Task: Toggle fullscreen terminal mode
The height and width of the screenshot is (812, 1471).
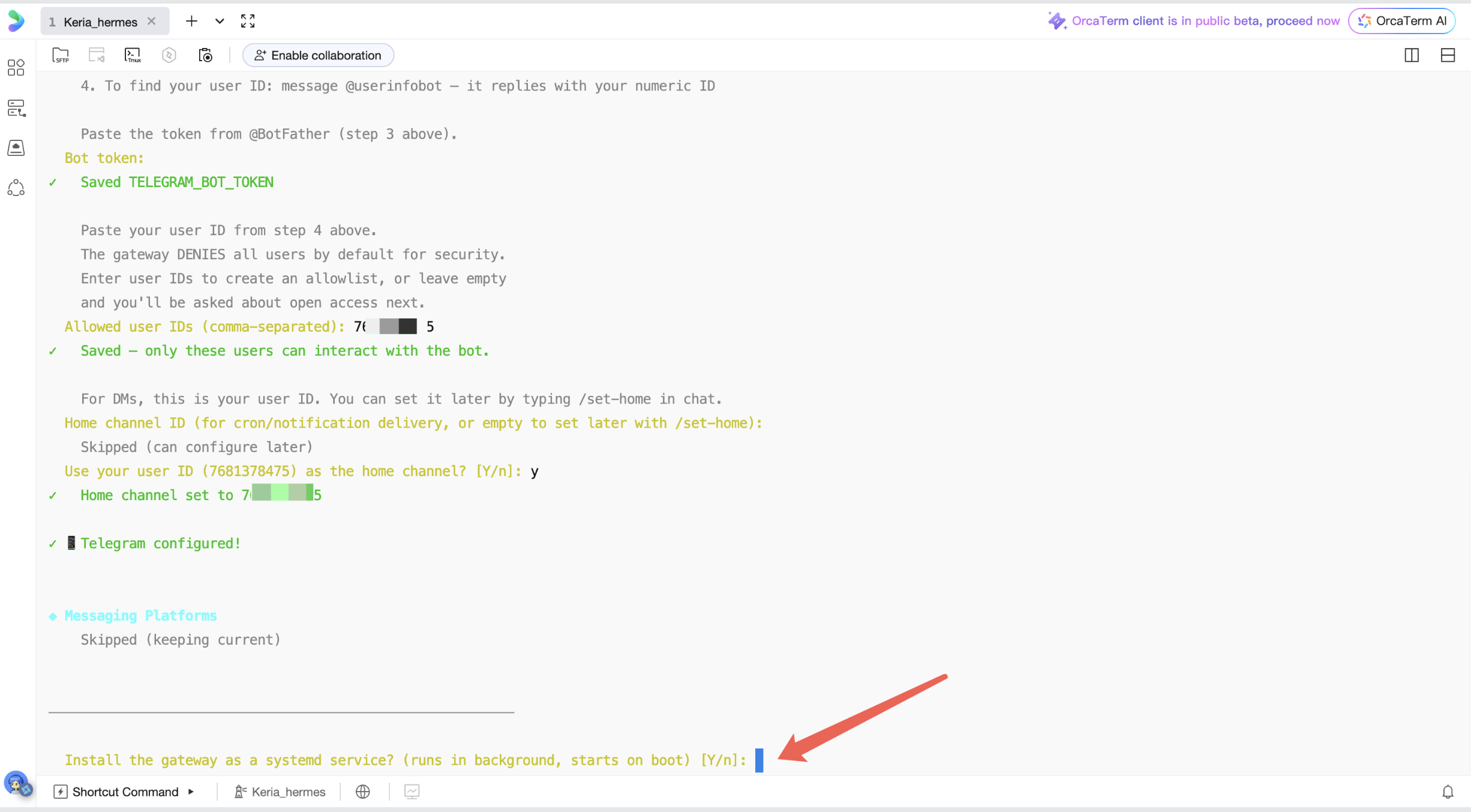Action: tap(248, 22)
